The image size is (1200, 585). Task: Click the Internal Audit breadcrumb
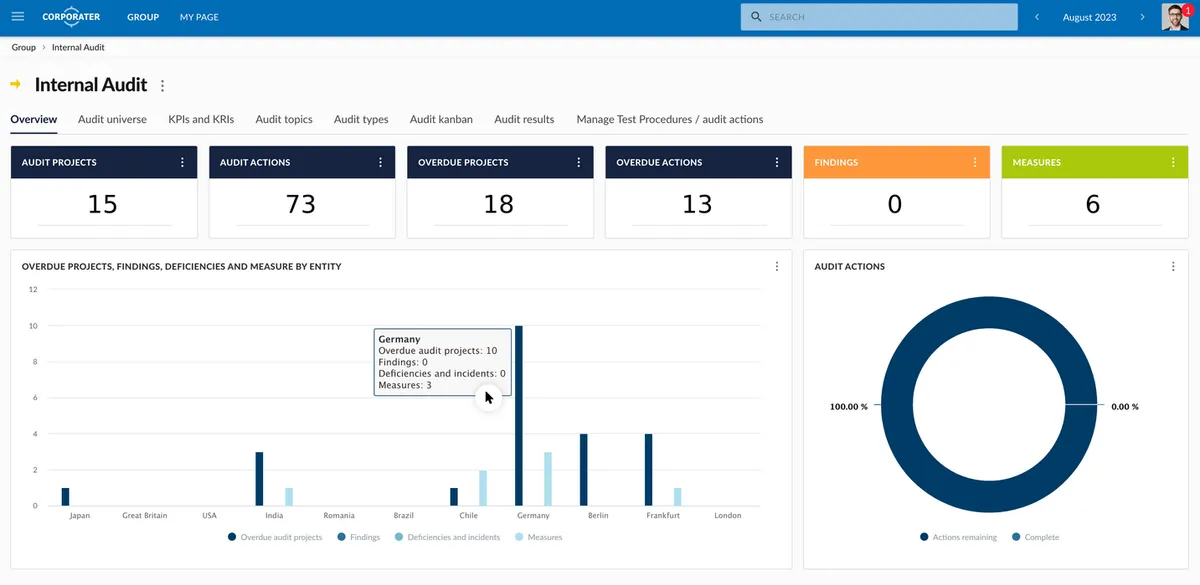click(x=78, y=47)
